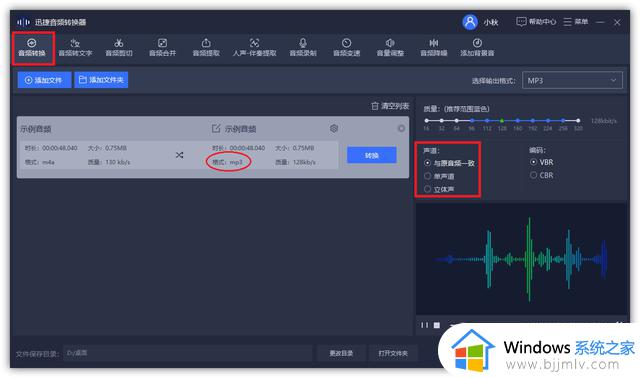Viewport: 640px width, 378px height.
Task: Open the gear settings icon on the 示例音频 row
Action: (x=334, y=129)
